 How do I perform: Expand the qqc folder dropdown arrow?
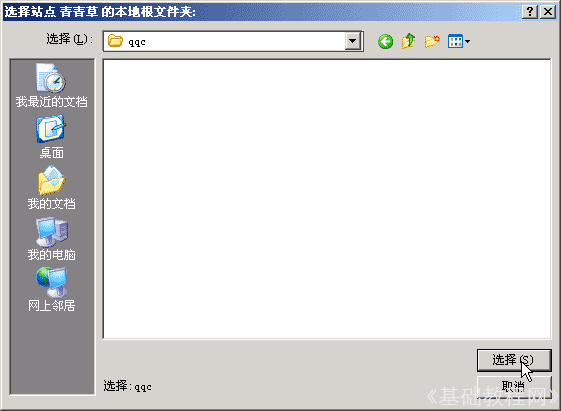coord(352,41)
